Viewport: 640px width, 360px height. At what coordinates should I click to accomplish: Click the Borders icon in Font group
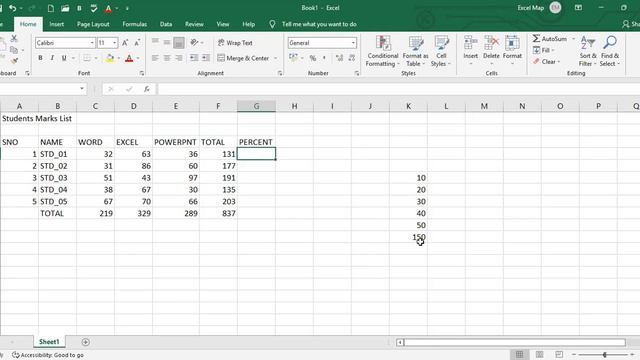click(x=87, y=58)
